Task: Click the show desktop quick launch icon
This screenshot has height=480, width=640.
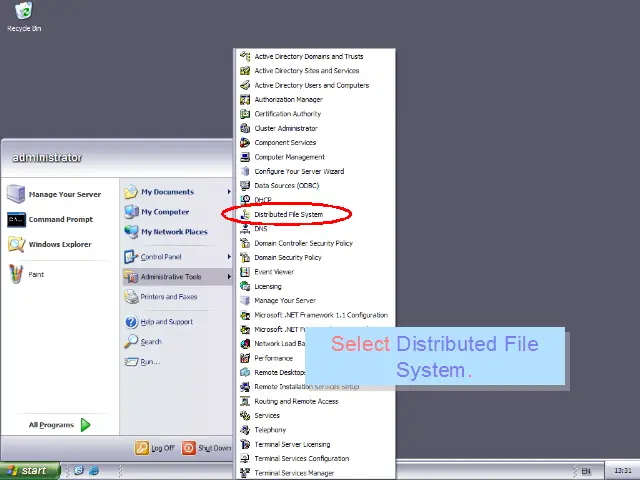Action: tap(79, 471)
